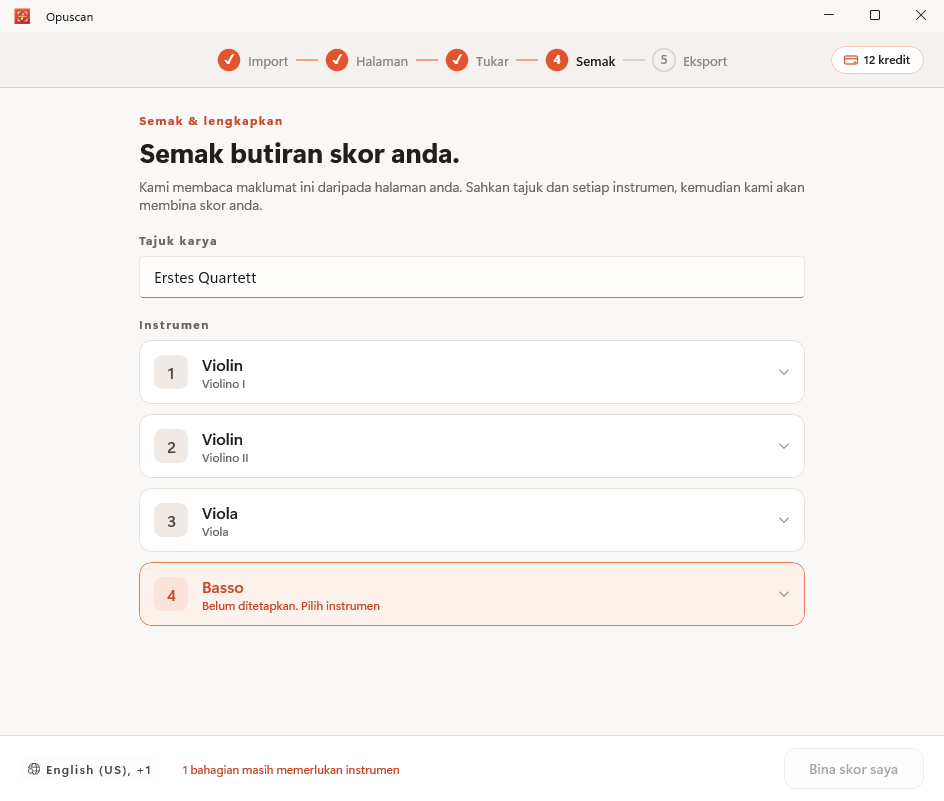The height and width of the screenshot is (801, 944).
Task: Click the 'Tajuk karya' field label
Action: (x=178, y=241)
